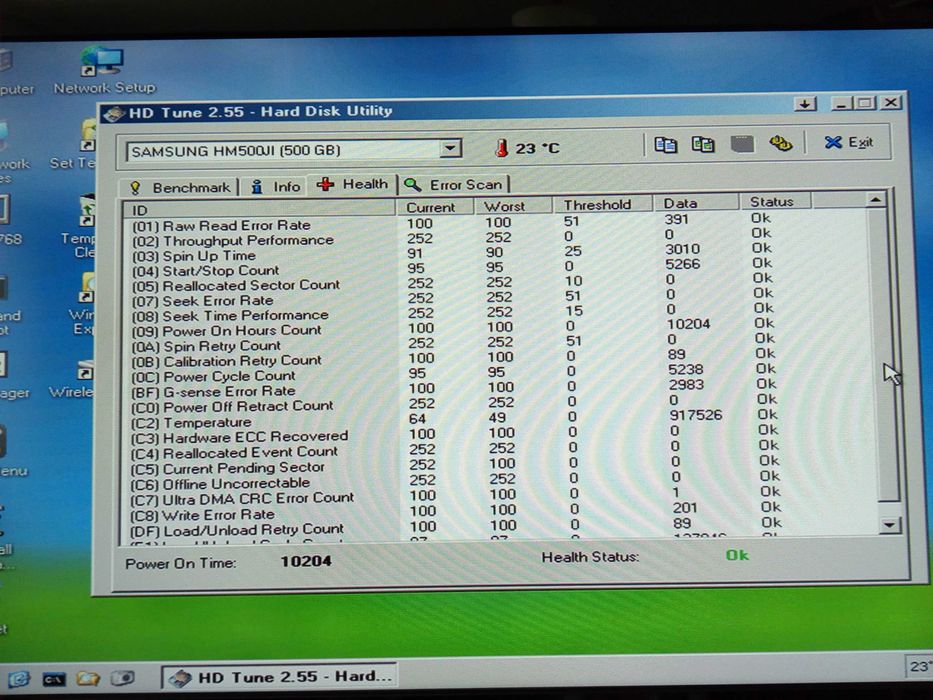Click the 23 °C temperature indicator
Screen dimensions: 933x700
click(x=527, y=148)
